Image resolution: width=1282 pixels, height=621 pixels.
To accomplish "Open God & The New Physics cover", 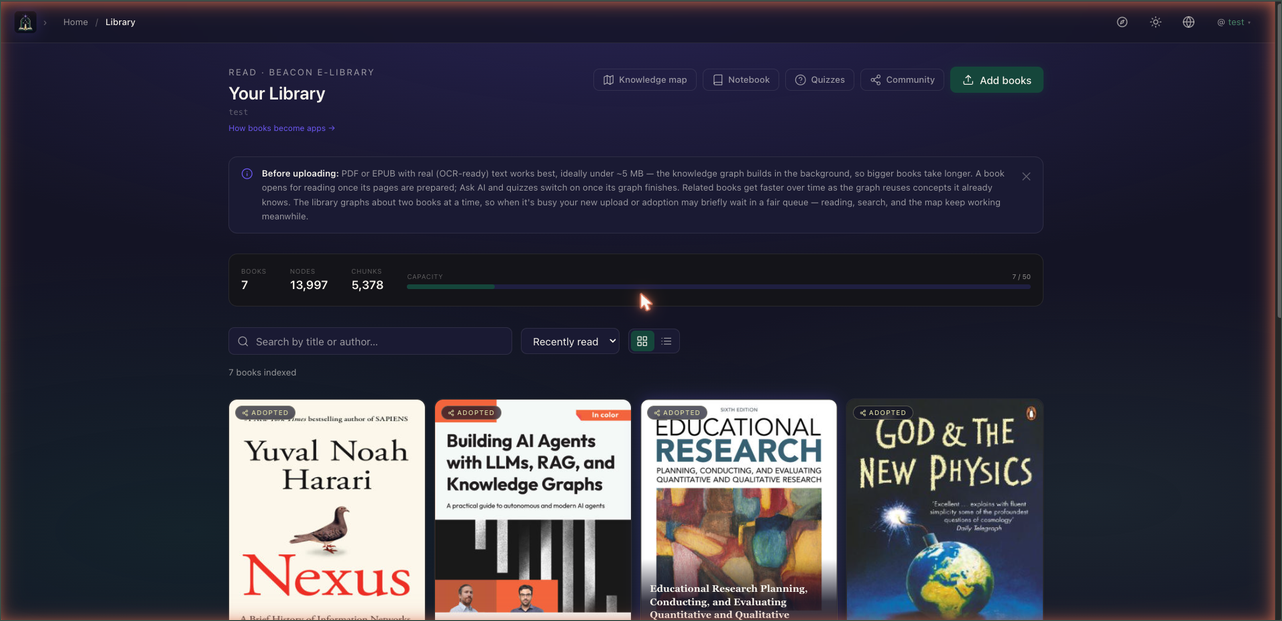I will coord(945,510).
